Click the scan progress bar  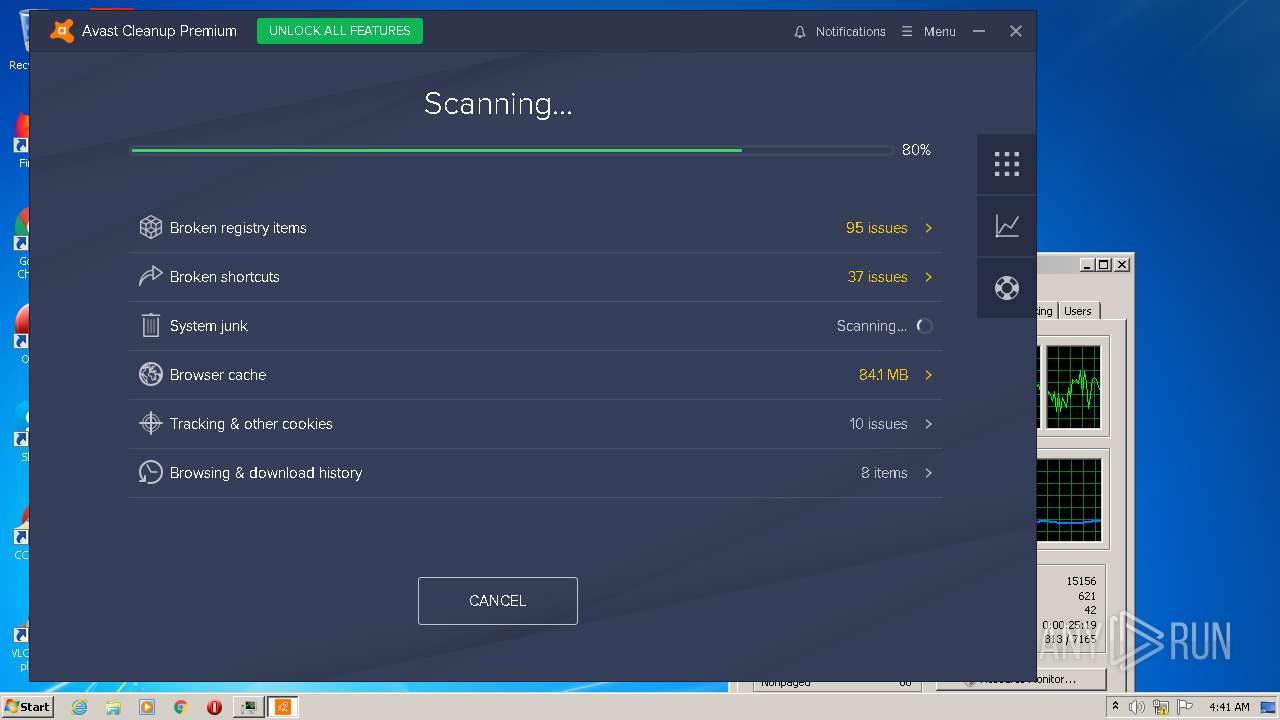(x=512, y=150)
